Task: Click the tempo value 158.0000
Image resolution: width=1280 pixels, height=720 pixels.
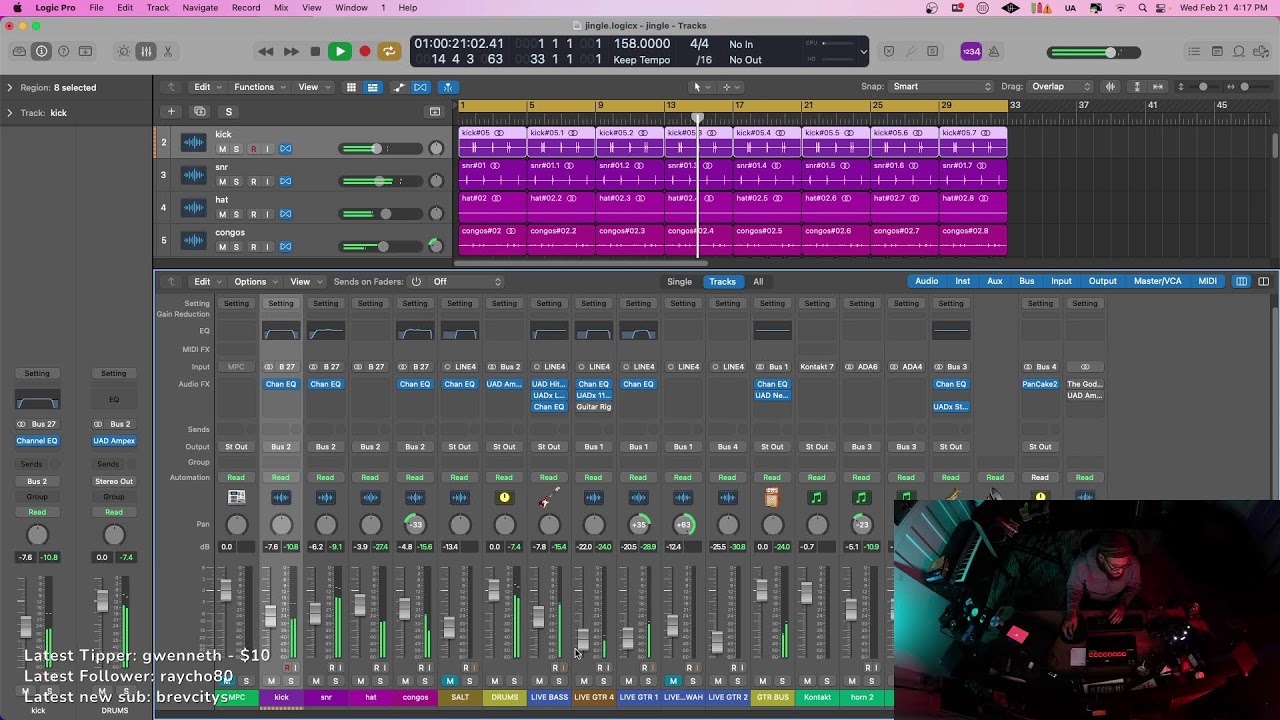Action: 641,44
